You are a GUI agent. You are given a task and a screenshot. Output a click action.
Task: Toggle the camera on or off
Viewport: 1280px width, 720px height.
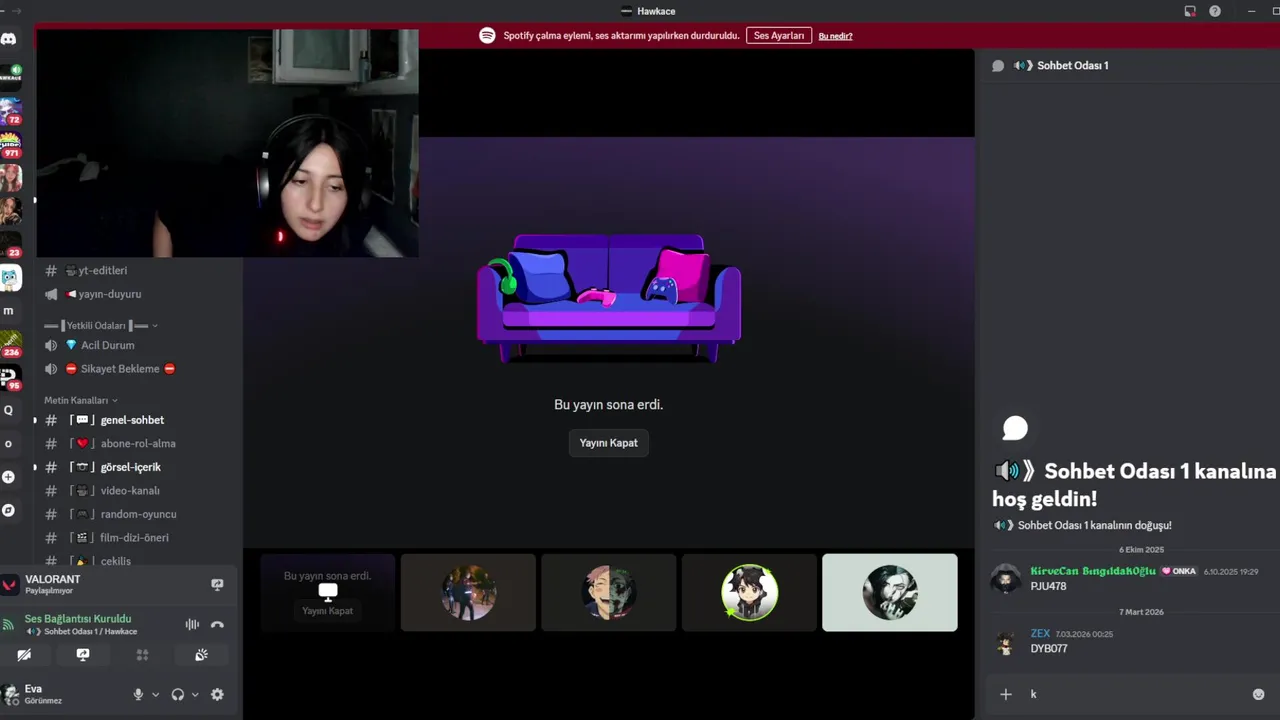click(24, 655)
